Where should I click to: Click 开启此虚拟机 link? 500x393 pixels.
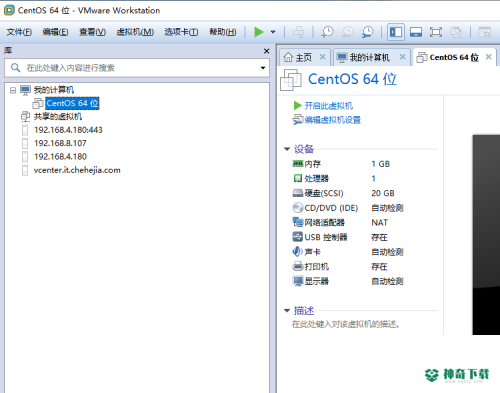328,106
